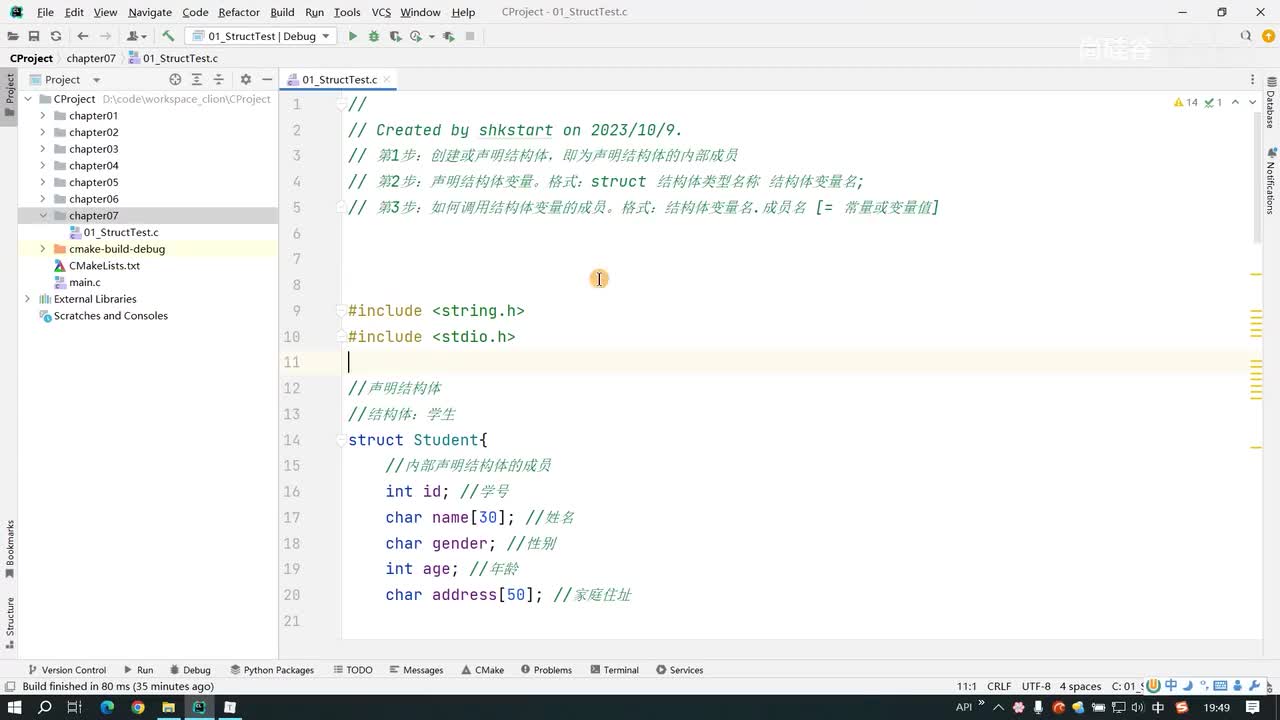Open the Navigate menu
1280x720 pixels.
[150, 12]
